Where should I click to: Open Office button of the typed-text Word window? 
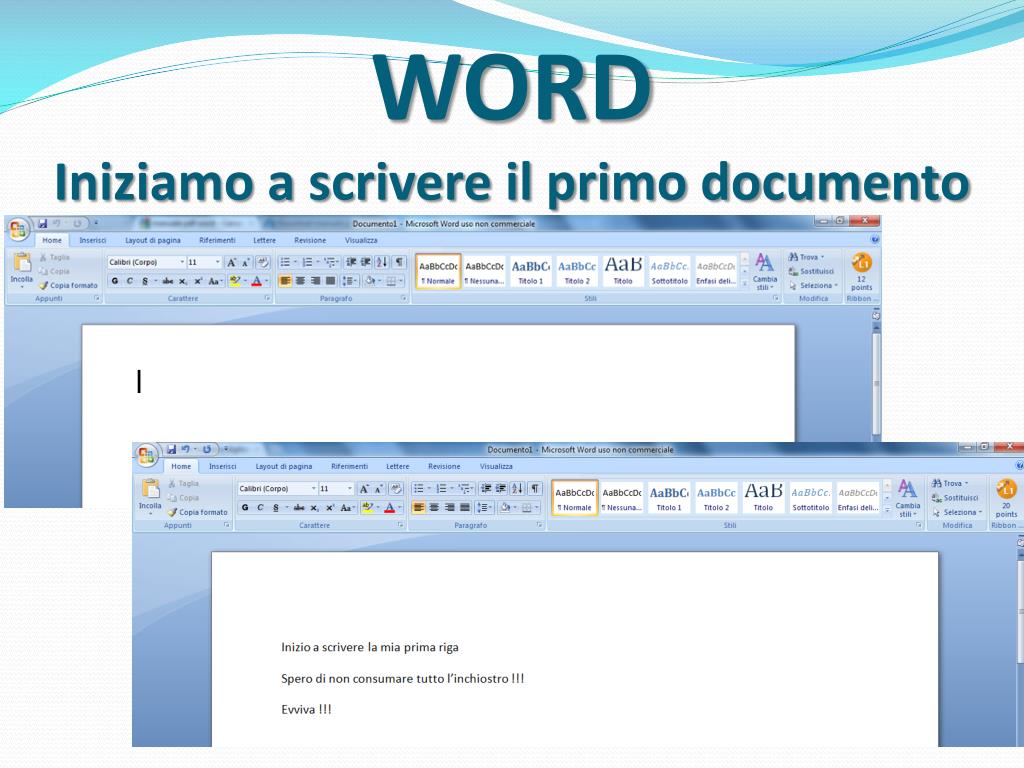click(146, 456)
